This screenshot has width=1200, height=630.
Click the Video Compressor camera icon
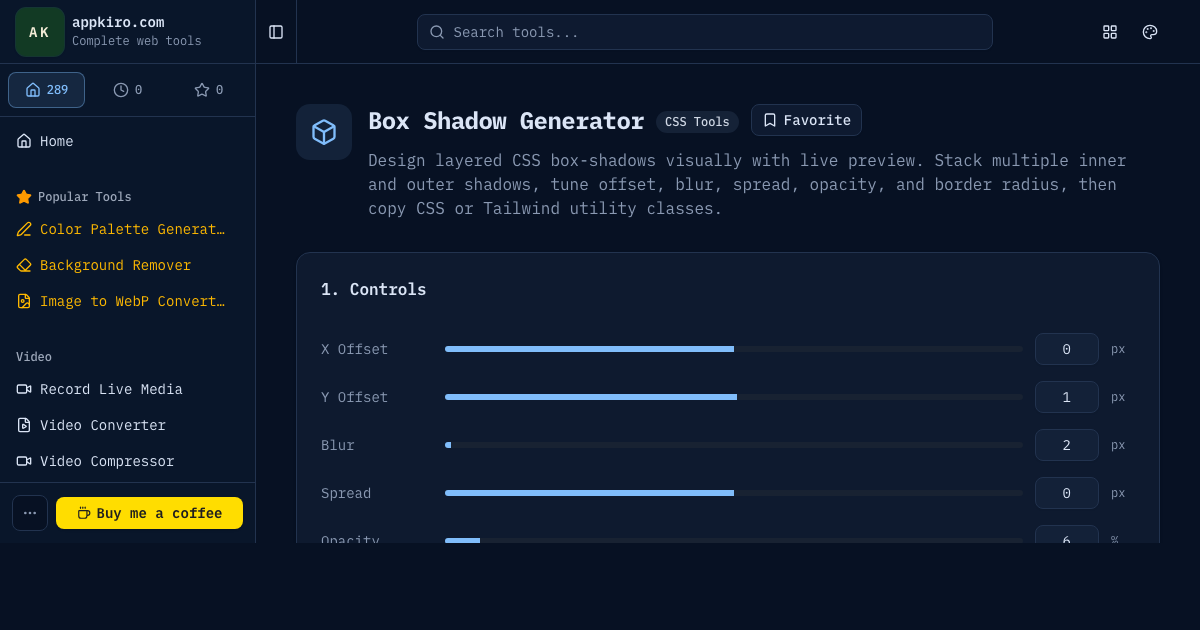tap(24, 461)
